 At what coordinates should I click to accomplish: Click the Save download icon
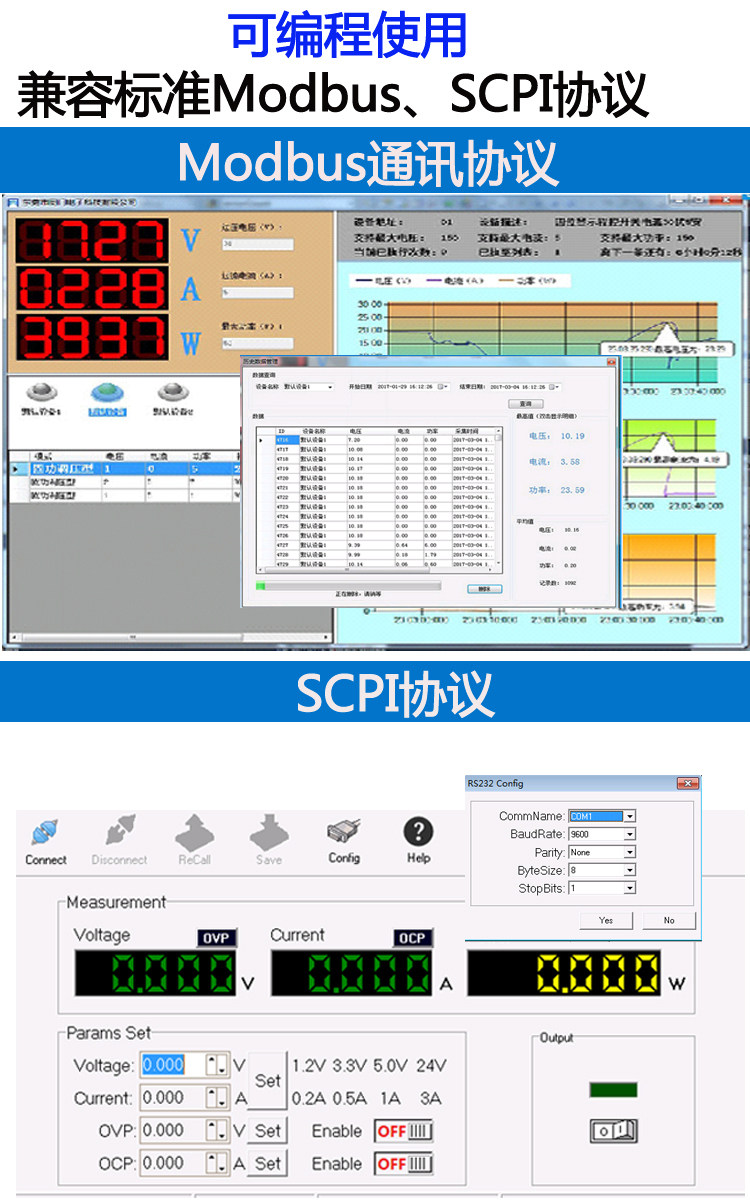268,831
